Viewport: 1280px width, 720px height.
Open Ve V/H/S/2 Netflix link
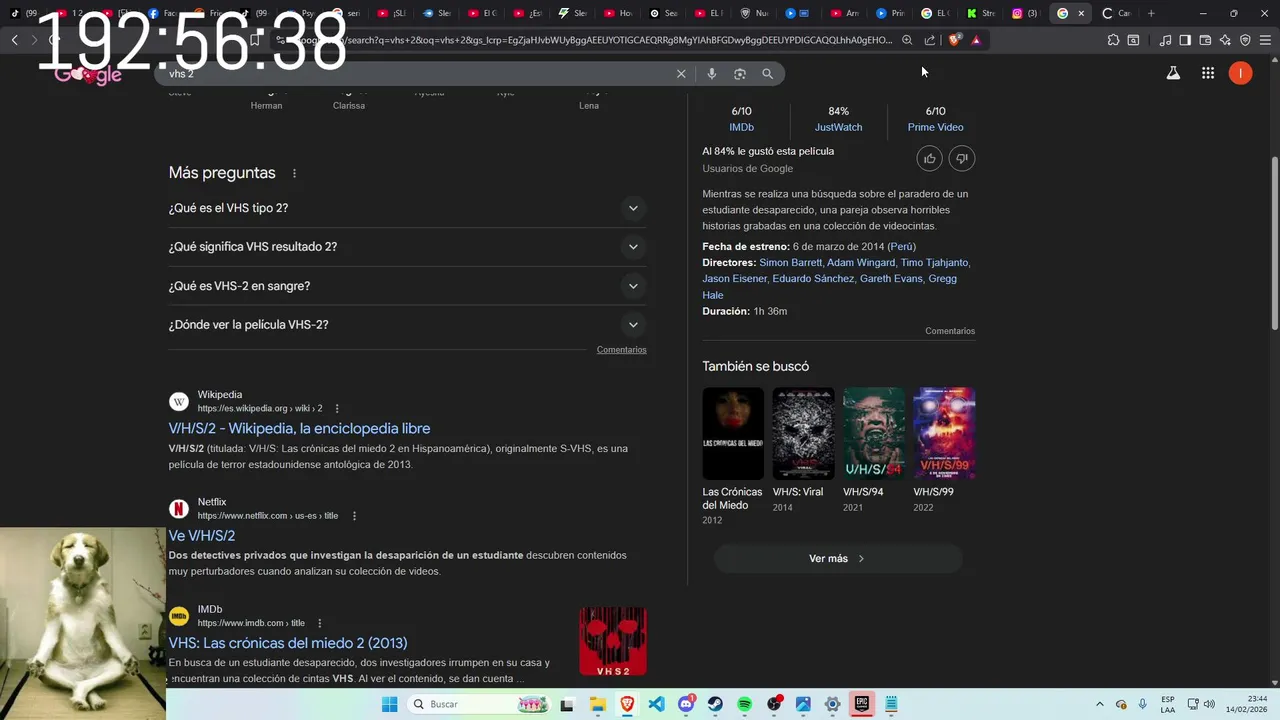click(x=202, y=536)
